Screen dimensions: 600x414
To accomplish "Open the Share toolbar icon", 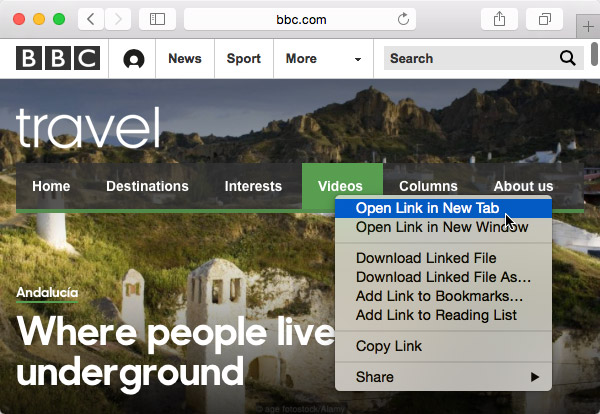I will 499,19.
